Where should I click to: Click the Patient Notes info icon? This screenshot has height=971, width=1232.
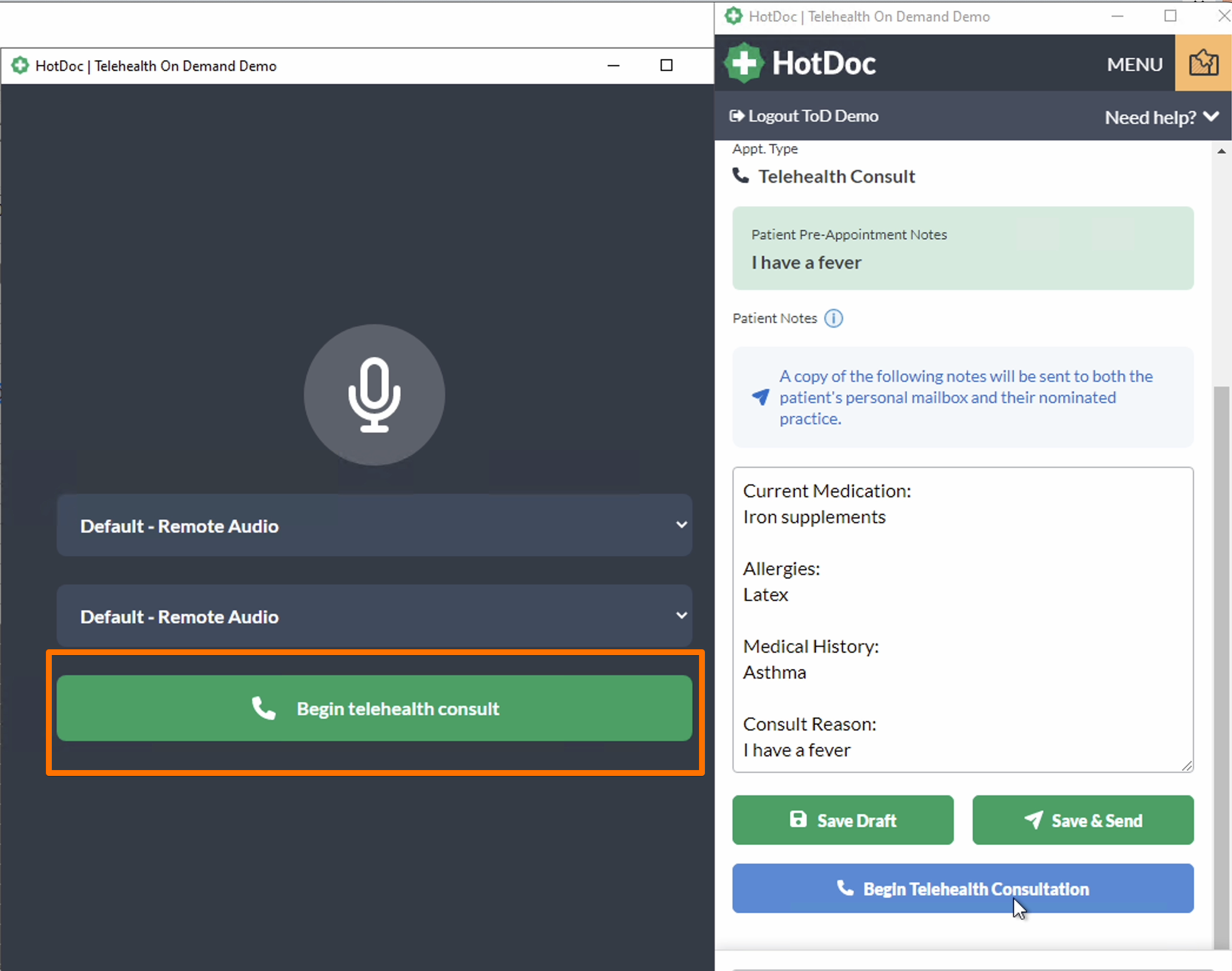[833, 318]
